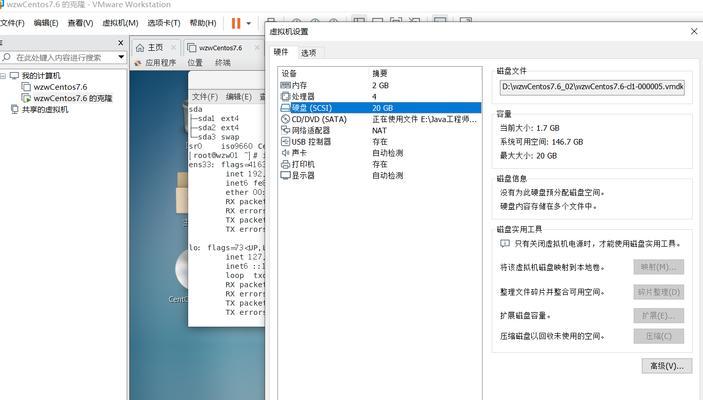Screen dimensions: 703x400
Task: Select the USB 控制器 device row
Action: [x=380, y=142]
